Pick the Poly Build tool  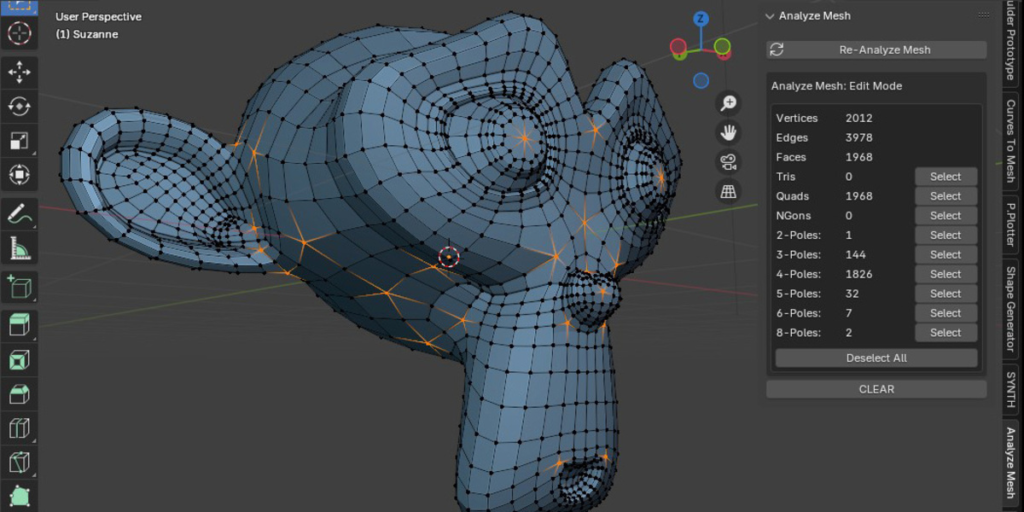(19, 496)
